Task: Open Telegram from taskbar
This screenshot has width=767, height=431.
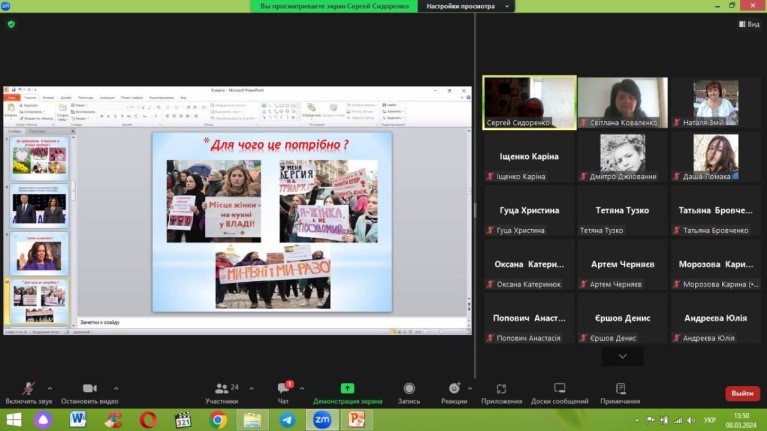Action: 287,420
